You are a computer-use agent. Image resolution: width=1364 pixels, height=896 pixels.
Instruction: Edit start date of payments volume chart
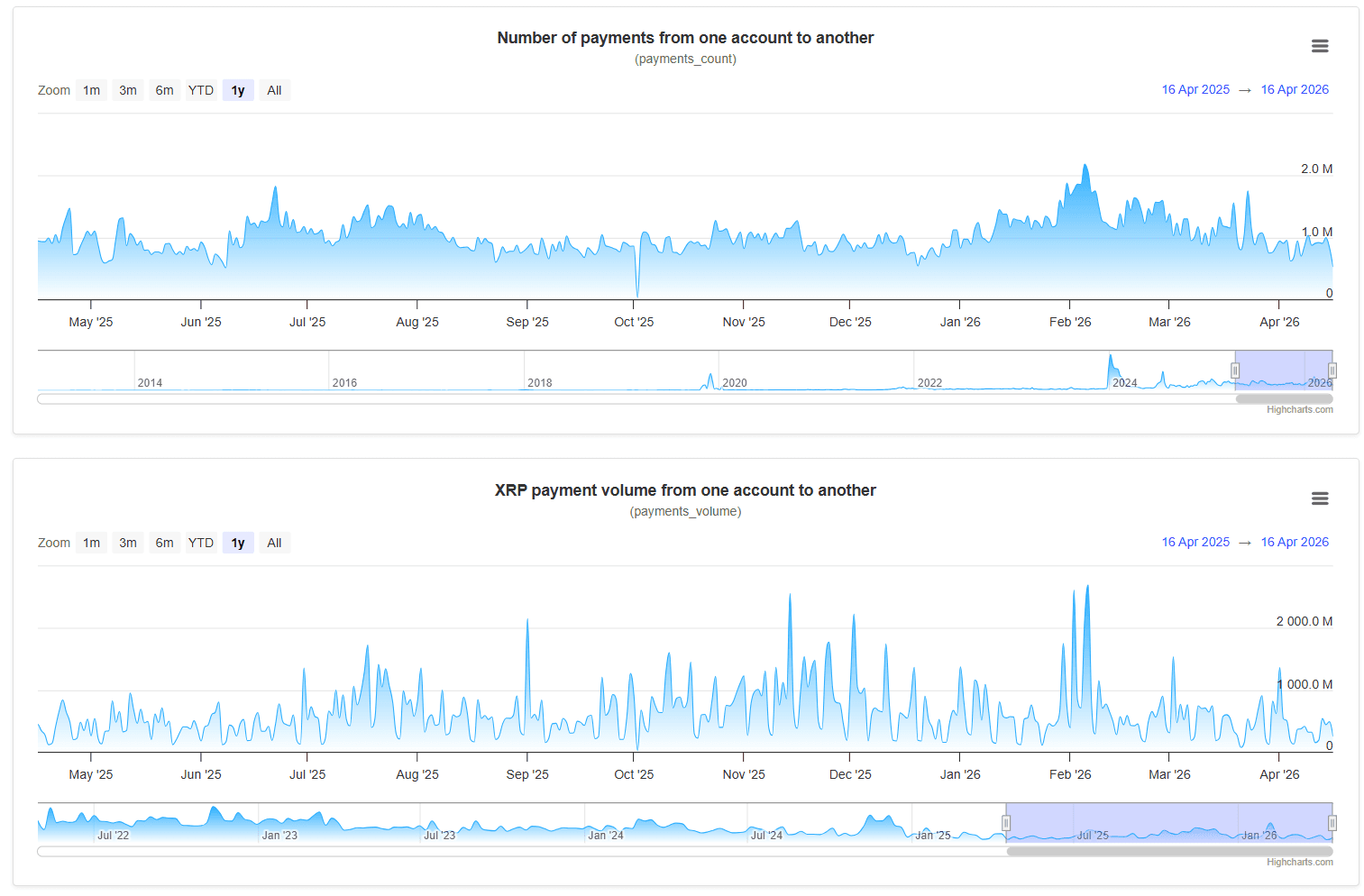(x=1195, y=542)
